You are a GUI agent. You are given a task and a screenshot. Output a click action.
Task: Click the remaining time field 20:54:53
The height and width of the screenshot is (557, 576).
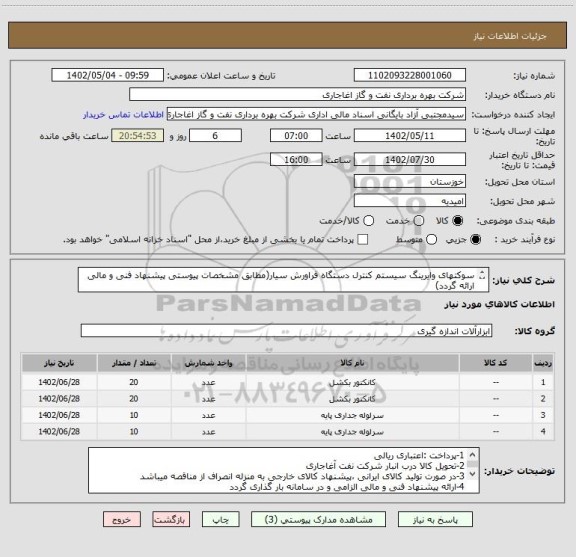pyautogui.click(x=138, y=136)
